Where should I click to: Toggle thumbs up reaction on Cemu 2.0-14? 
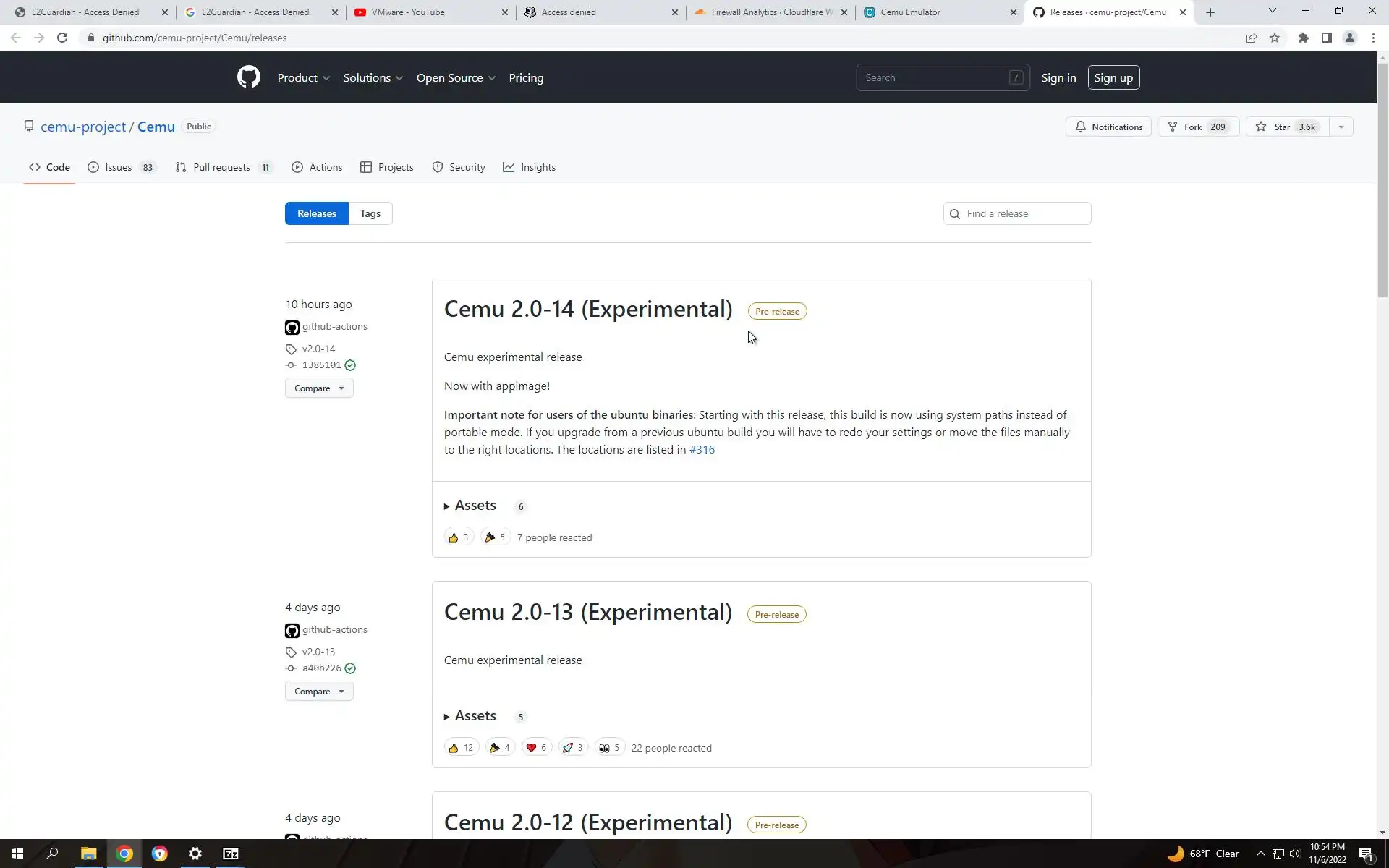click(459, 537)
